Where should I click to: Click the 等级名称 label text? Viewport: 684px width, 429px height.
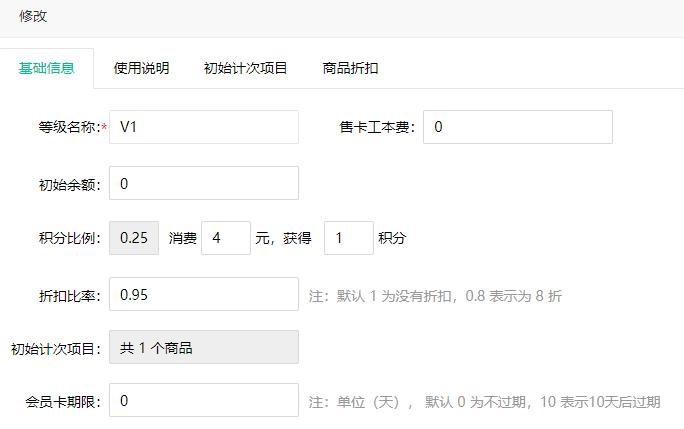pos(66,128)
